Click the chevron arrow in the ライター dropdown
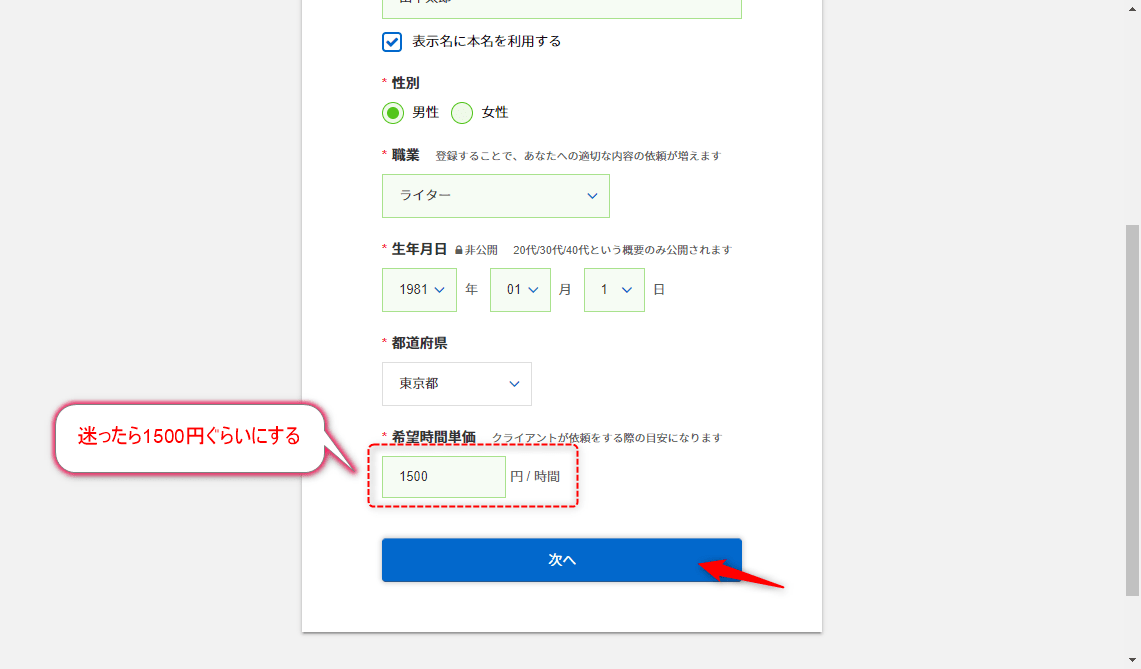The height and width of the screenshot is (669, 1141). (592, 196)
